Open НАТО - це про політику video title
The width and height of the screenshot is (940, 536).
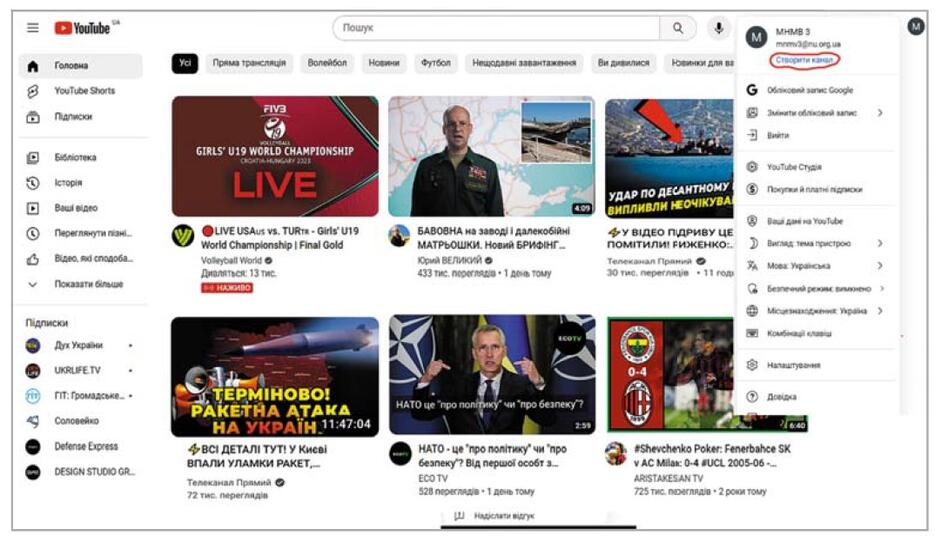(x=492, y=456)
